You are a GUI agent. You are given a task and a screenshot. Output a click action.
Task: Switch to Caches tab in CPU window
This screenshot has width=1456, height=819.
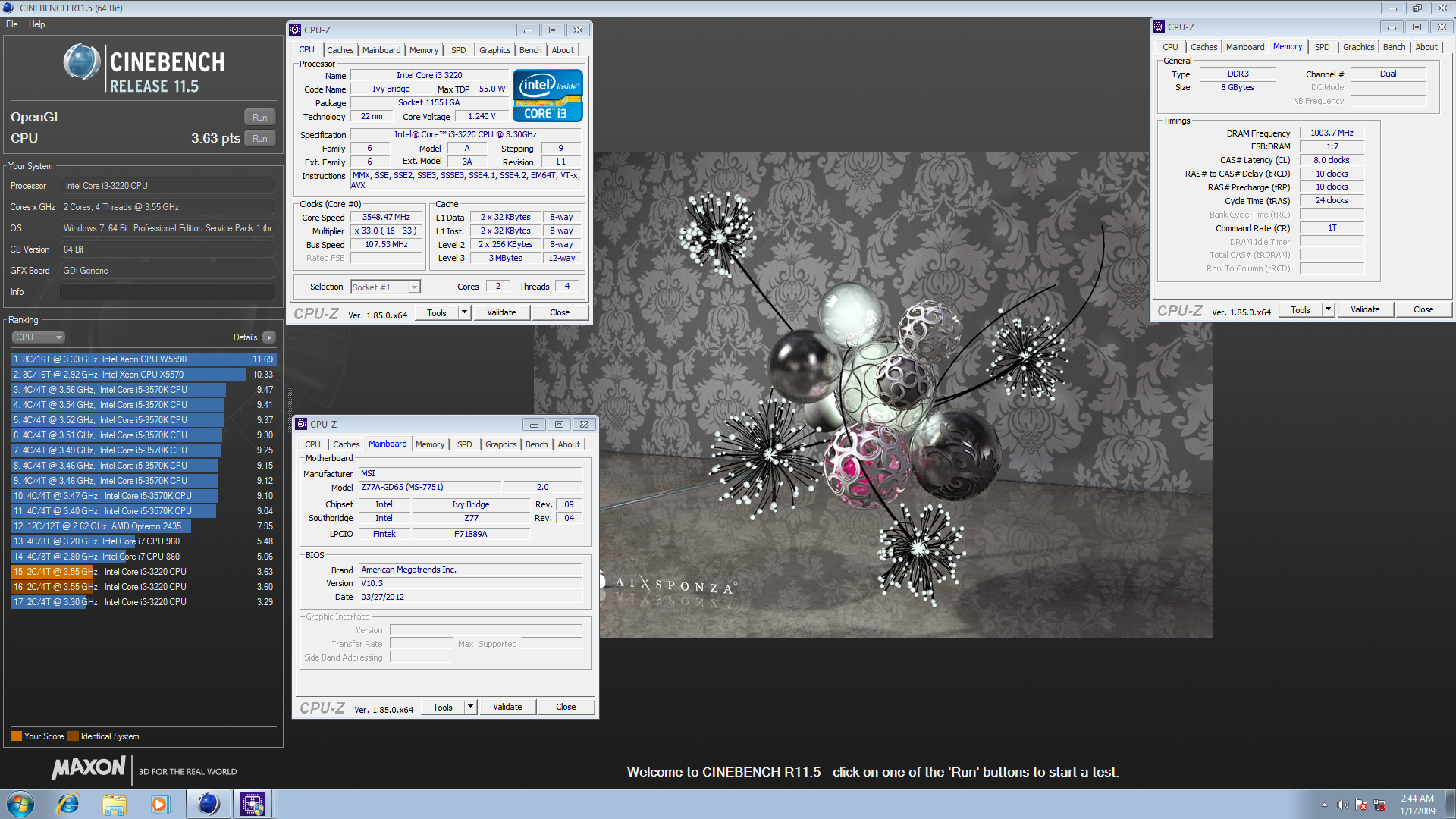[340, 50]
